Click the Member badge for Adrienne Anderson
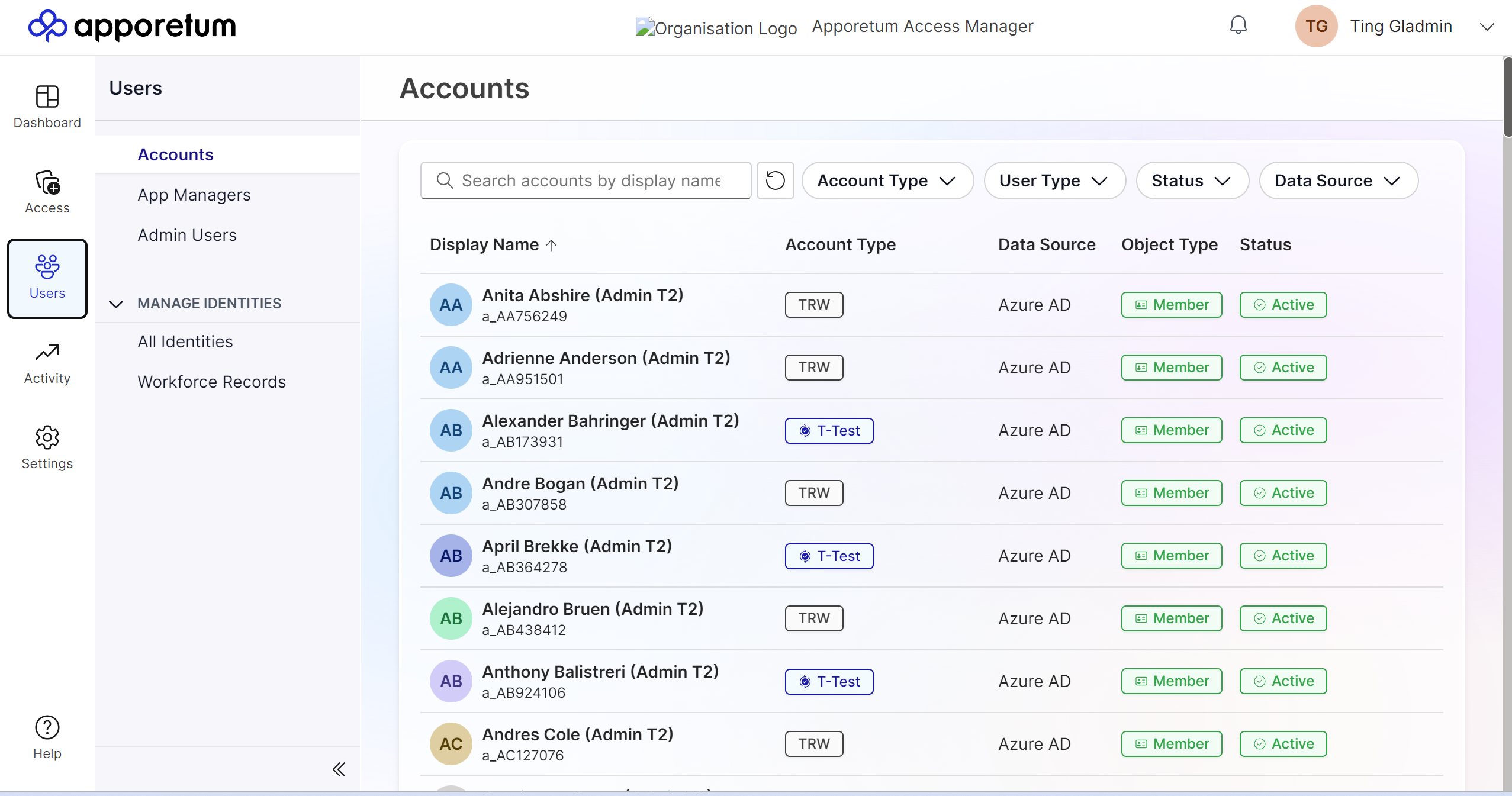 (1172, 368)
